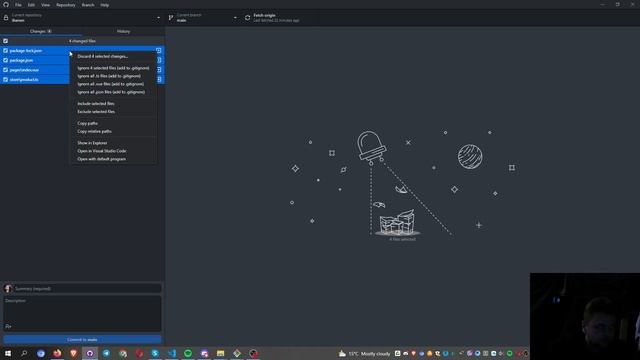Click the Fetch origin sync icon
640x360 pixels.
tap(247, 18)
